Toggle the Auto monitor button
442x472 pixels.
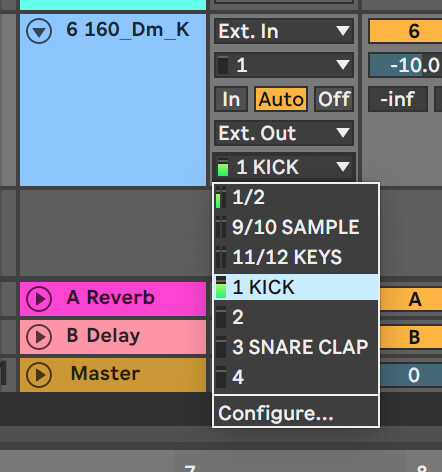281,99
